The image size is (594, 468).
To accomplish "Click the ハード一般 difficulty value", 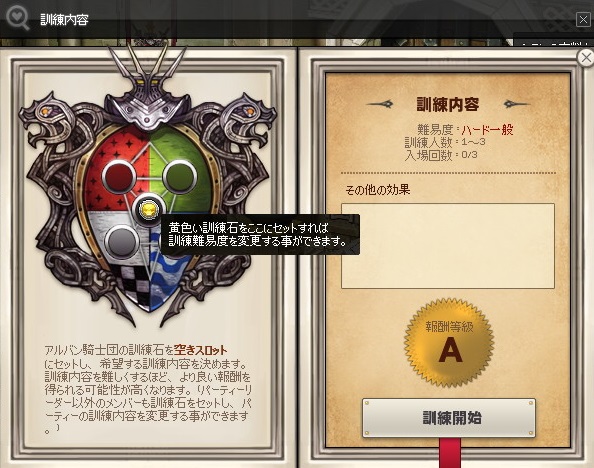I will [x=488, y=130].
